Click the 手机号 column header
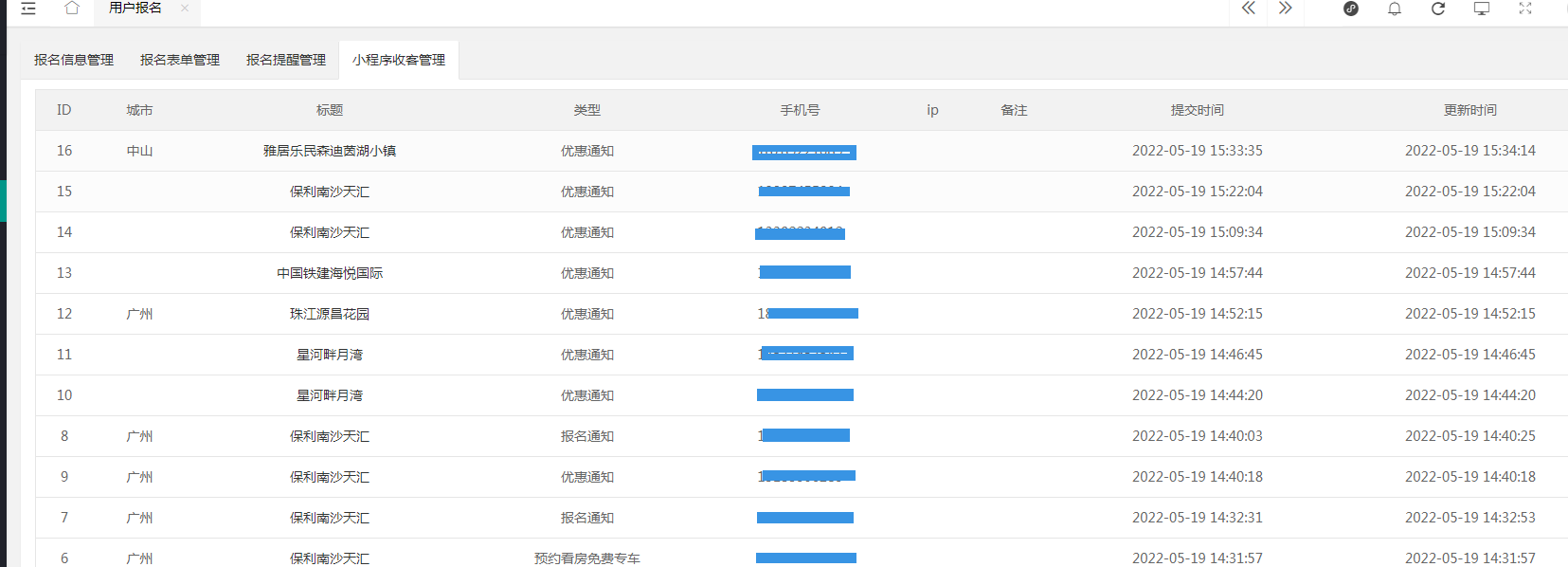Viewport: 1568px width, 567px height. [x=801, y=110]
